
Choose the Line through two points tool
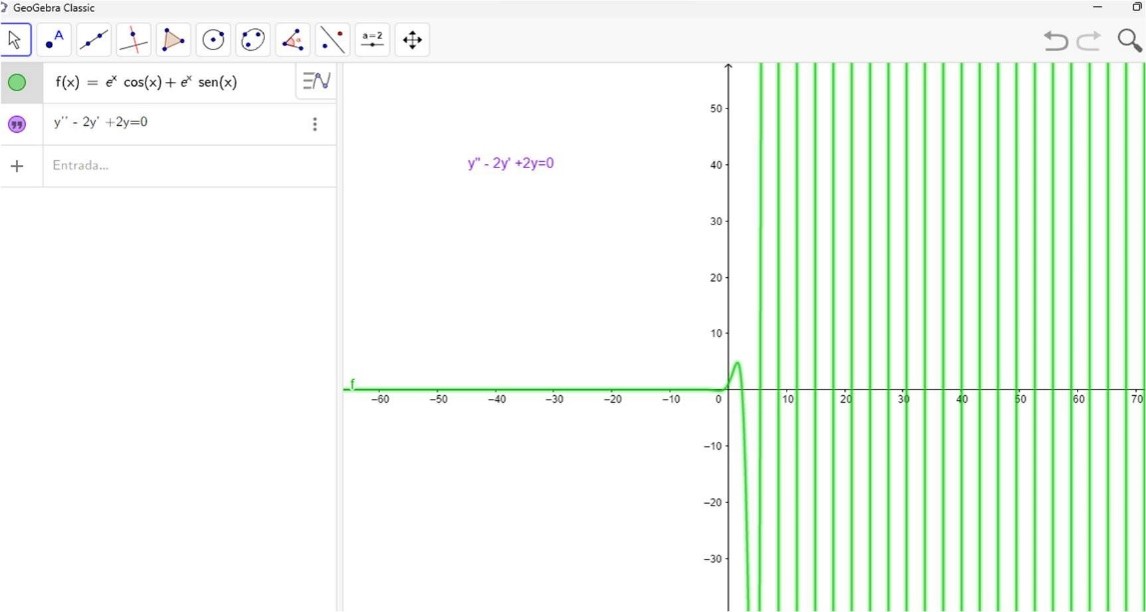click(x=94, y=40)
